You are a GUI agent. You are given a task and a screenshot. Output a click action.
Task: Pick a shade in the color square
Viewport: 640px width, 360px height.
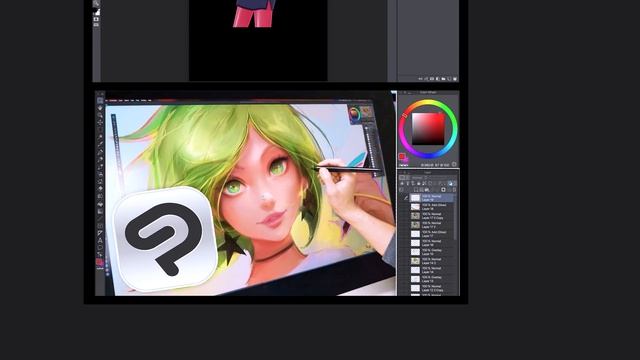pos(428,129)
